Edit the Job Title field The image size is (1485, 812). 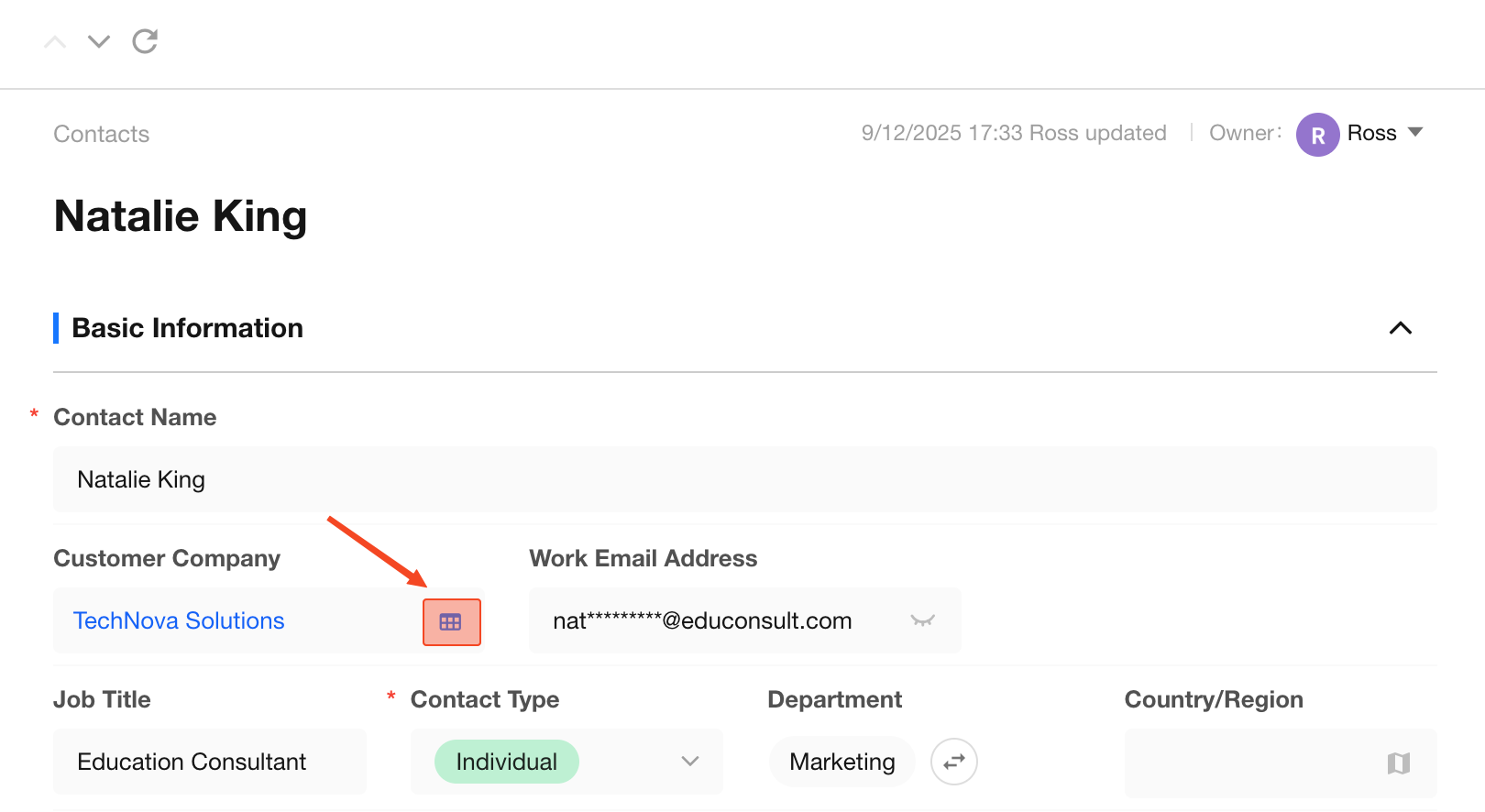coord(209,762)
